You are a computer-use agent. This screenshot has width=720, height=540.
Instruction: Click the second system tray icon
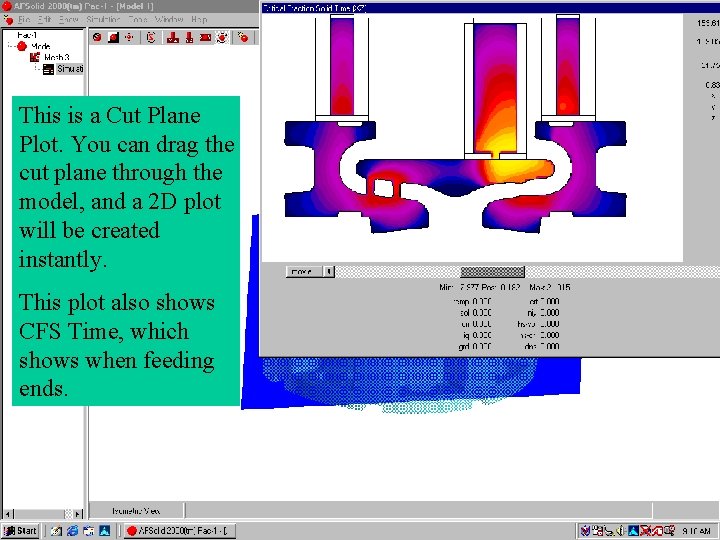click(597, 531)
